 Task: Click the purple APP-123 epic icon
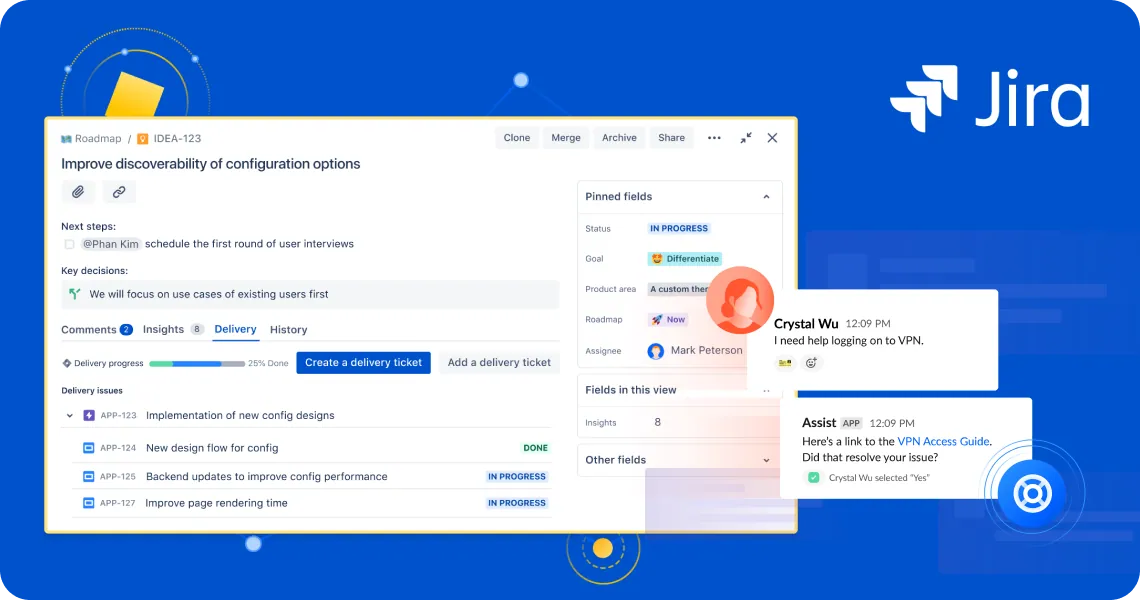pyautogui.click(x=89, y=415)
